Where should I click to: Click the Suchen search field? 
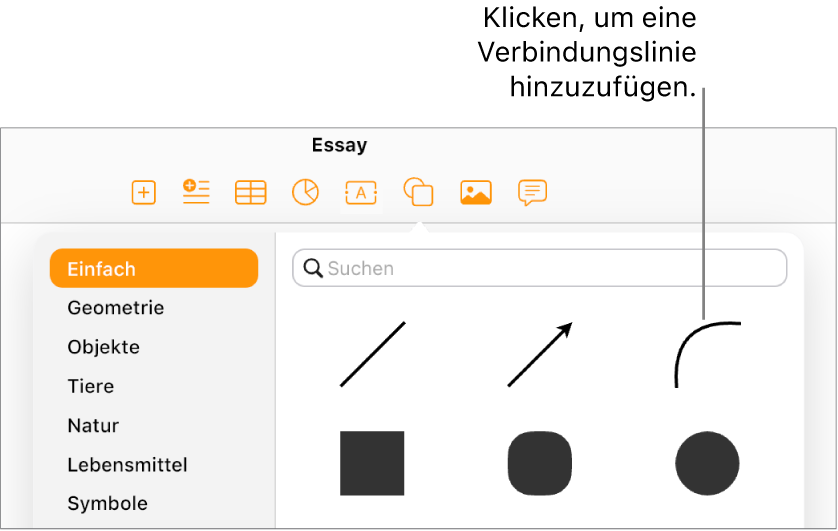pos(540,268)
